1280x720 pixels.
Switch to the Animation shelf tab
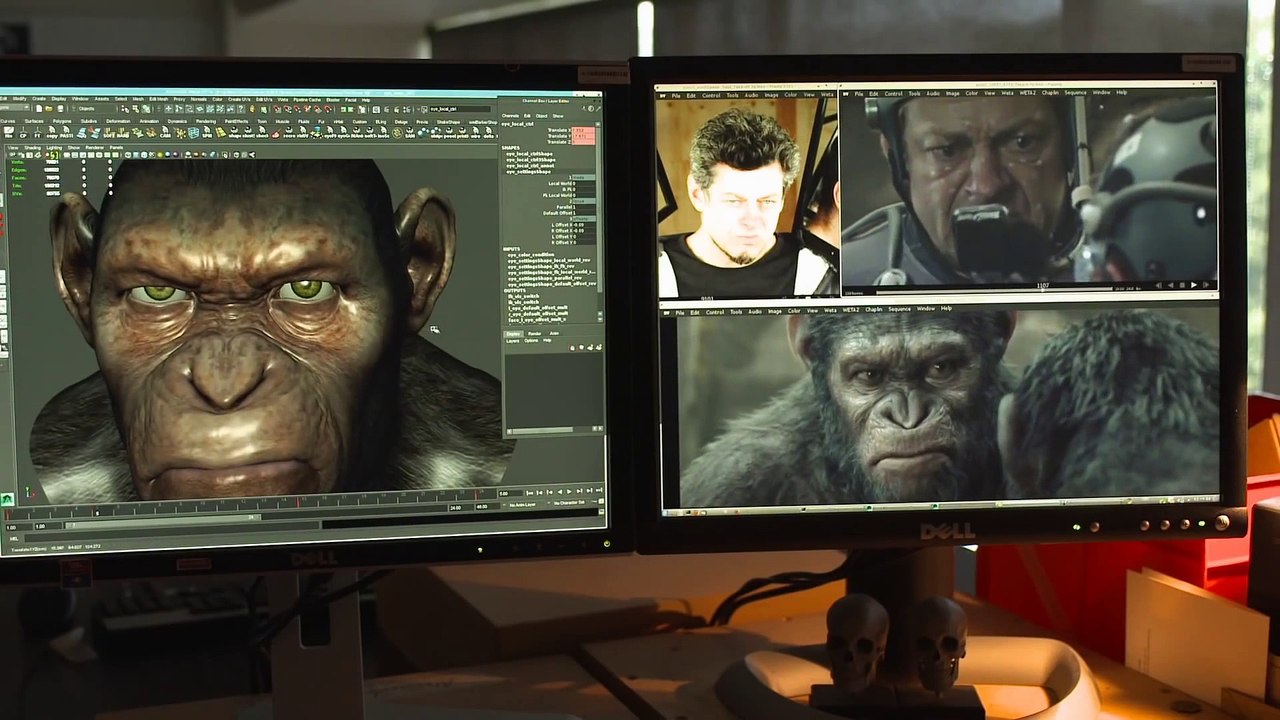(x=149, y=121)
